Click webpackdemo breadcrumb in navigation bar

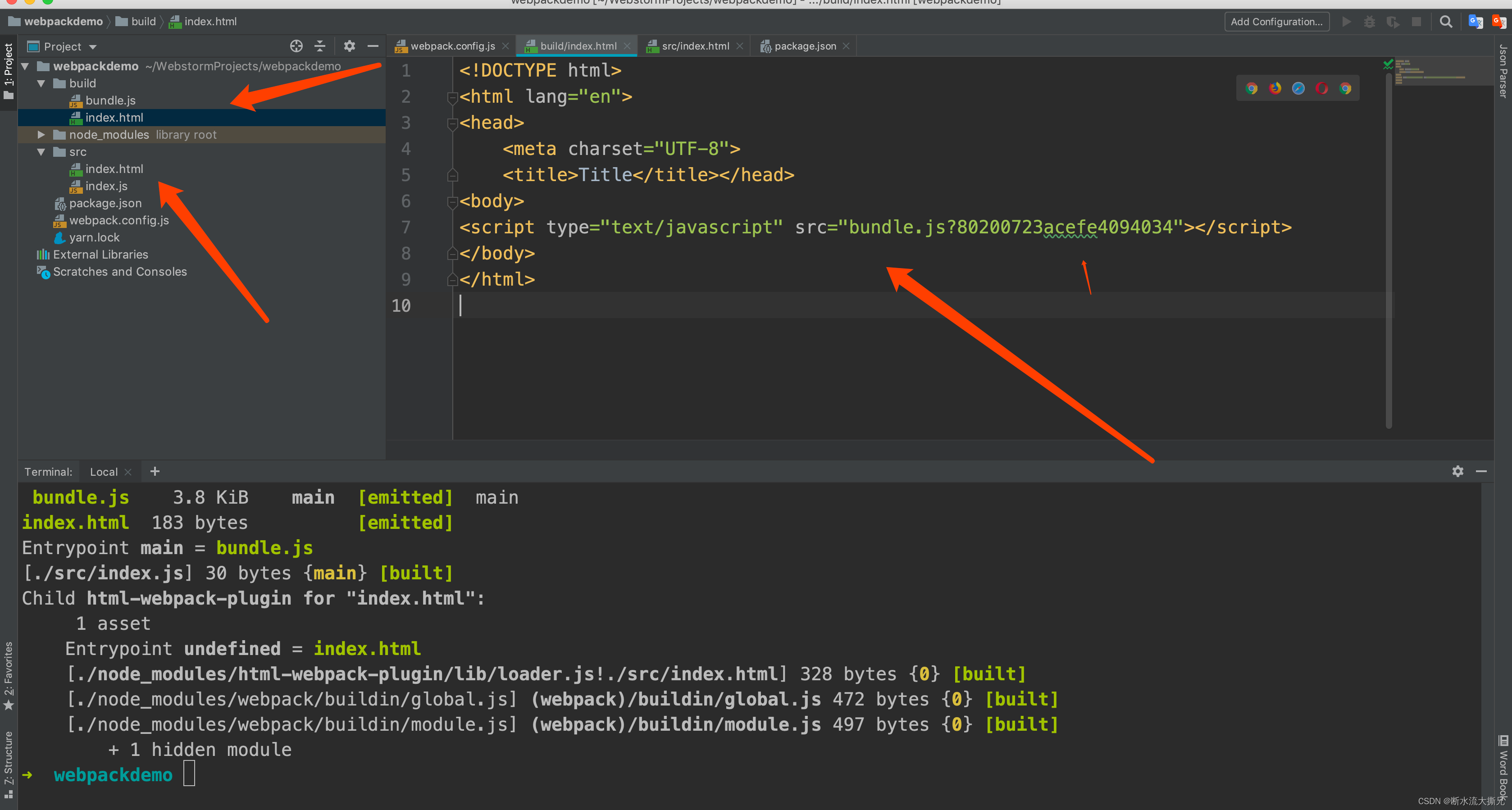click(56, 22)
